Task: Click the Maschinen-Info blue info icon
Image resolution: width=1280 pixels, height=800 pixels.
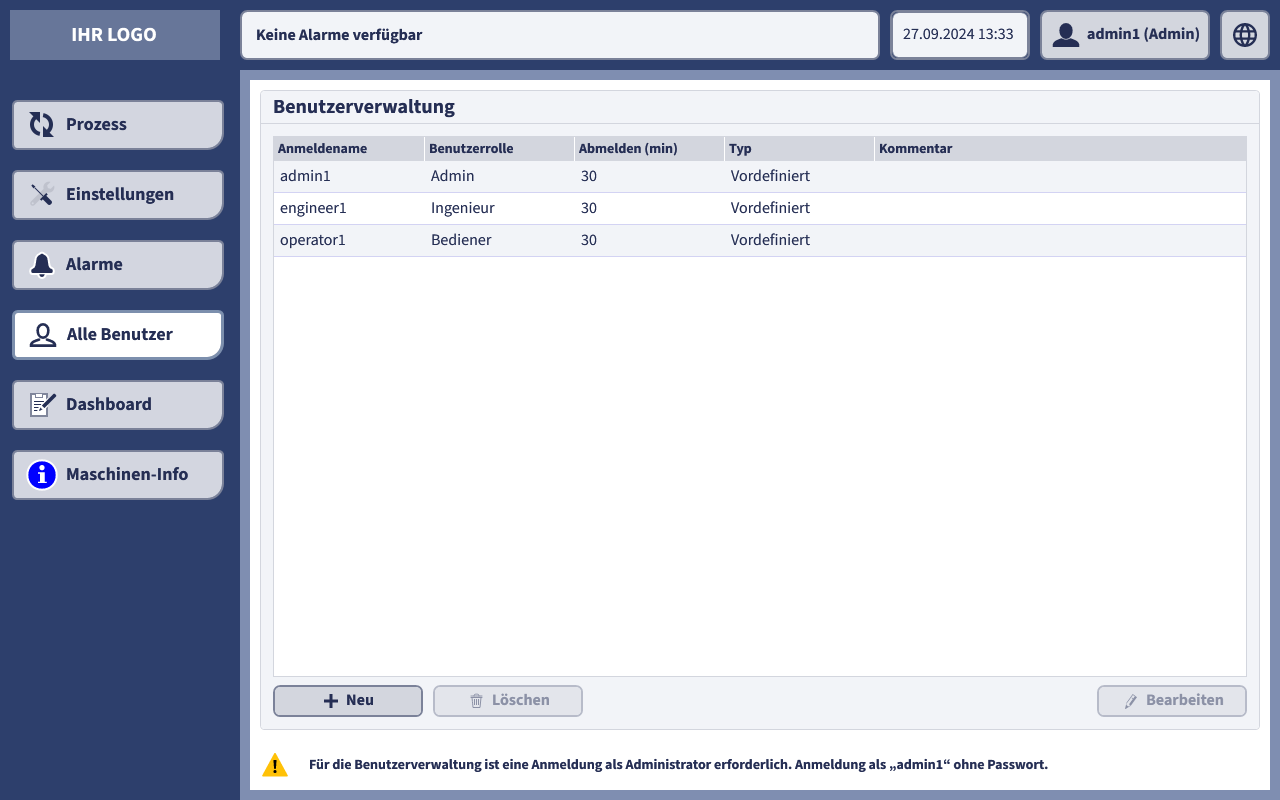Action: point(42,475)
